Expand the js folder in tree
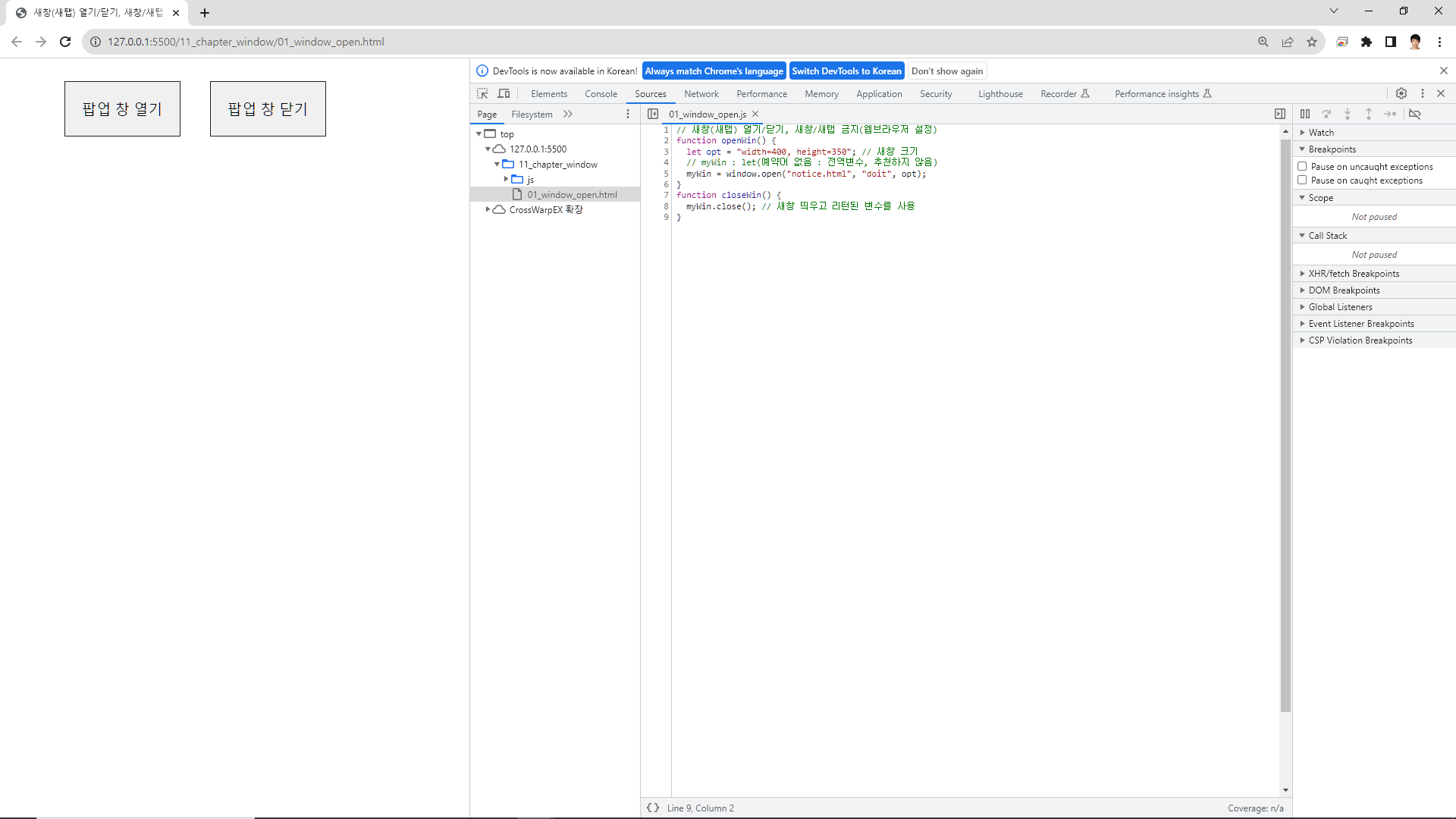The image size is (1456, 819). click(506, 179)
